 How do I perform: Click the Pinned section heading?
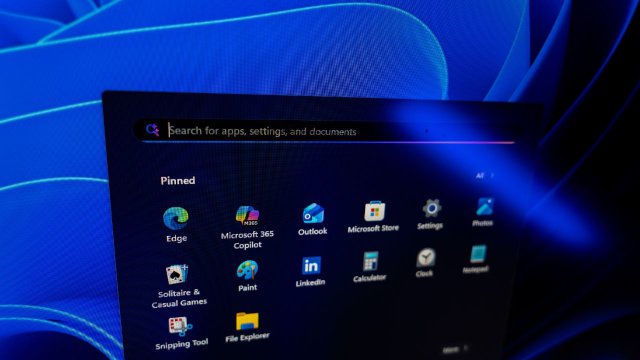pos(178,180)
